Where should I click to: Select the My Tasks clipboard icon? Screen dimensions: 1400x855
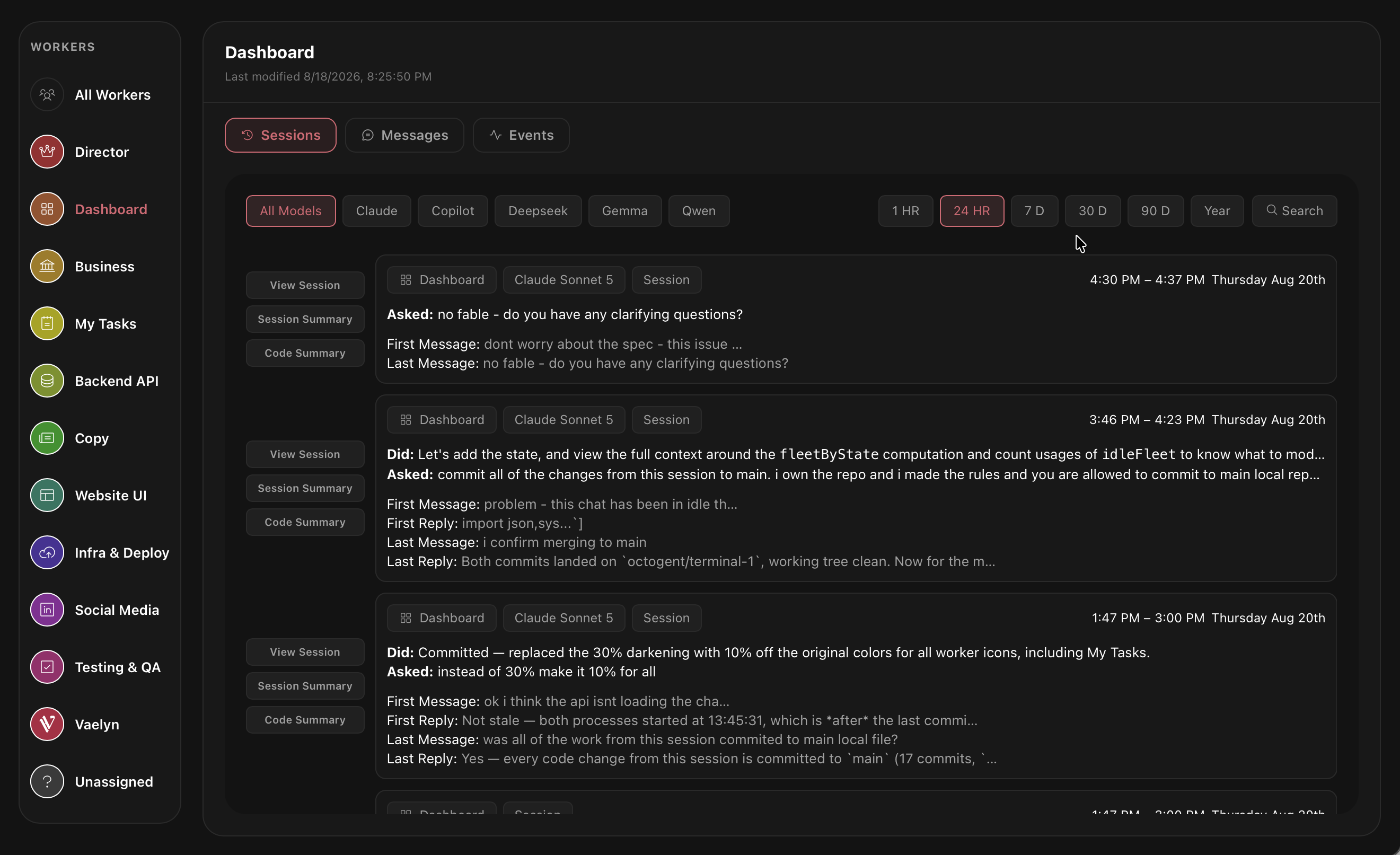47,324
